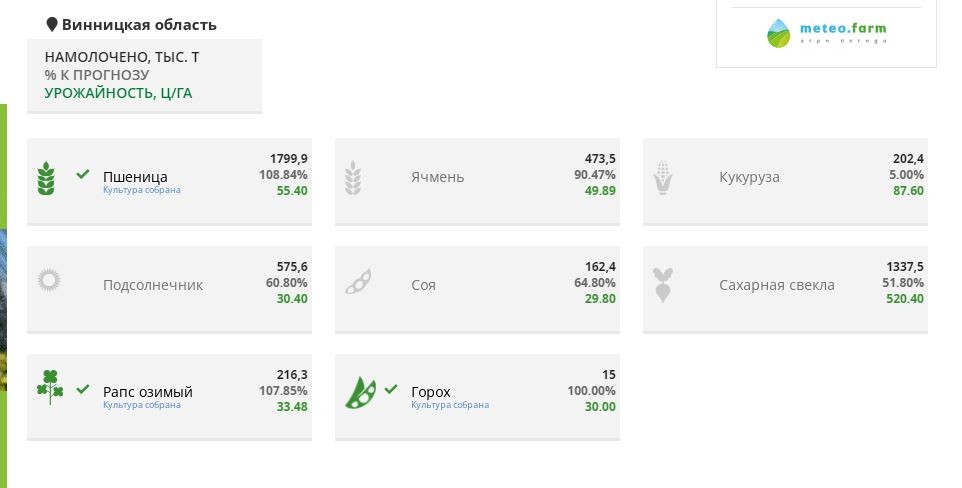Click the green checkmark next to Горох

(391, 389)
